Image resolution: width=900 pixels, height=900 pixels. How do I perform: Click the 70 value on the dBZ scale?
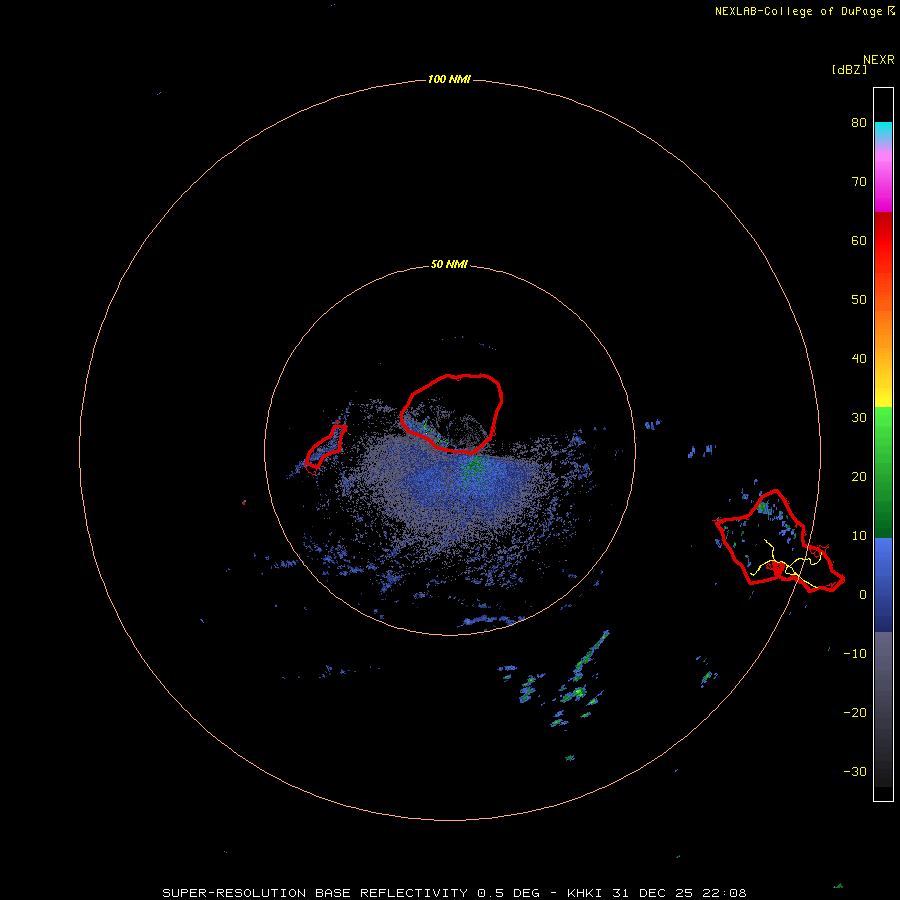[859, 182]
